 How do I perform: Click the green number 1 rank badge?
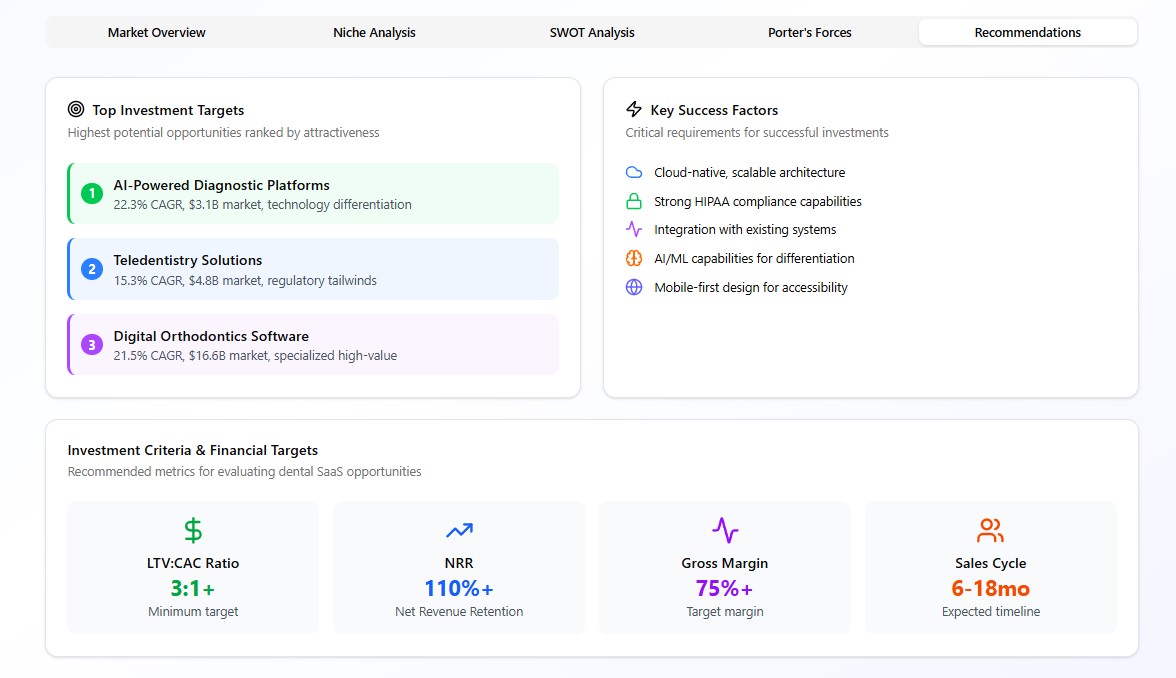[92, 194]
